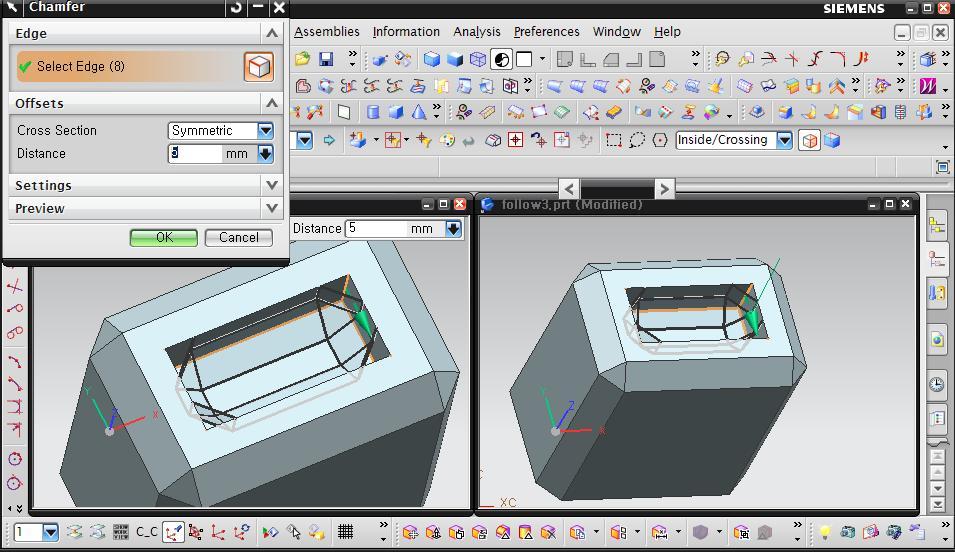The image size is (955, 552).
Task: Click the reset dialog icon in Chamfer title
Action: click(236, 8)
